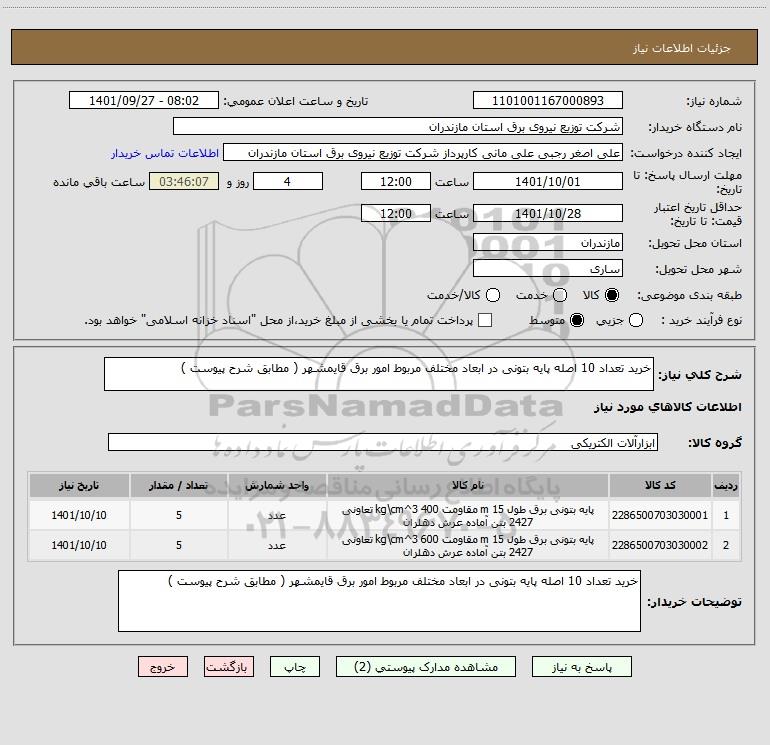The image size is (770, 745).
Task: Click the بازگشت back button
Action: pos(229,667)
